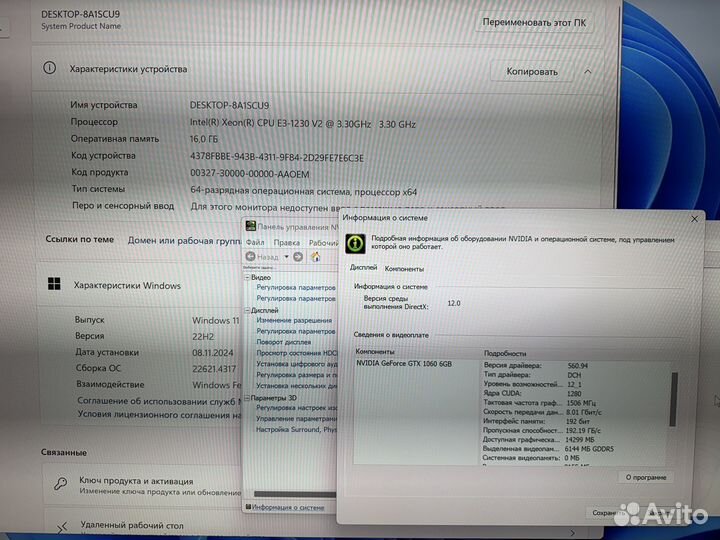
Task: Click Ссылки по теме label
Action: [x=79, y=239]
